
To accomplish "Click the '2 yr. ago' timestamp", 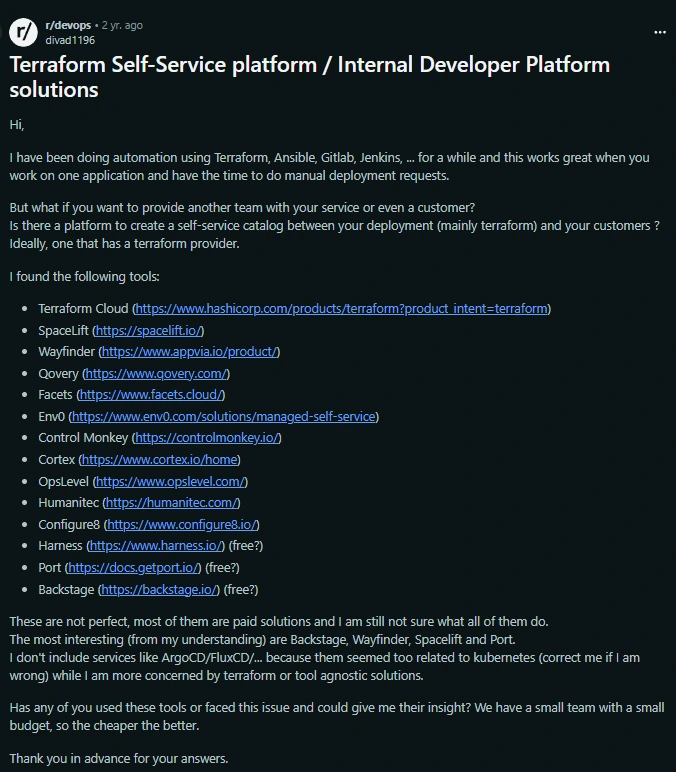I will click(122, 25).
